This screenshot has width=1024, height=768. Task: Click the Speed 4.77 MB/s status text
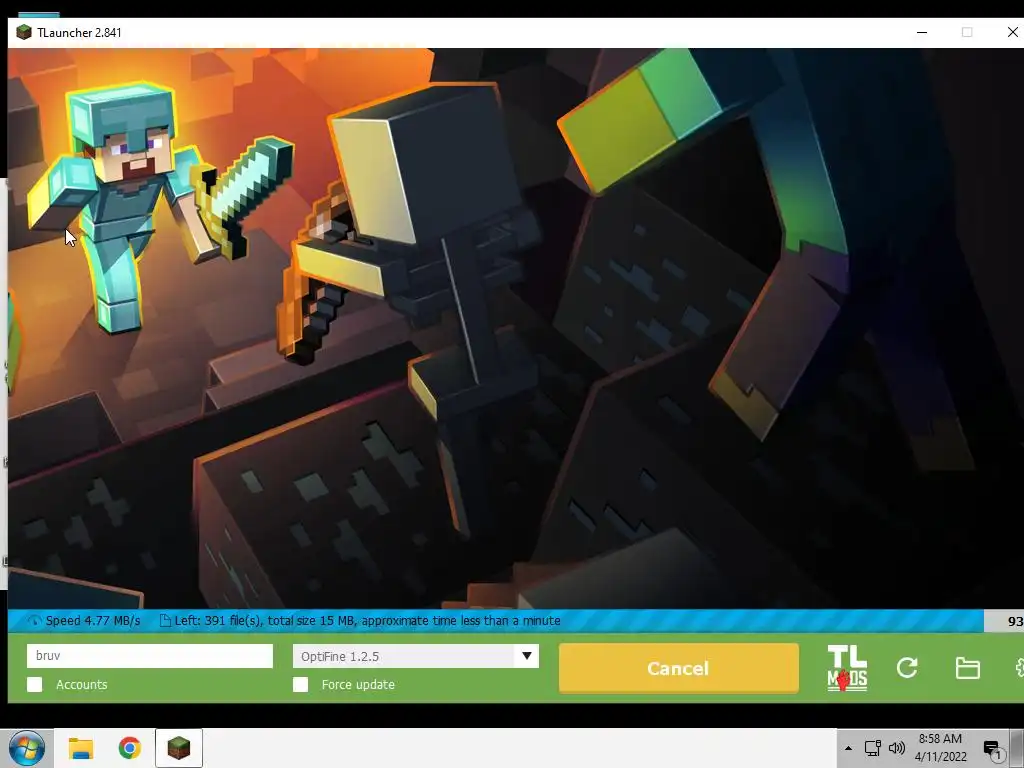pos(93,620)
